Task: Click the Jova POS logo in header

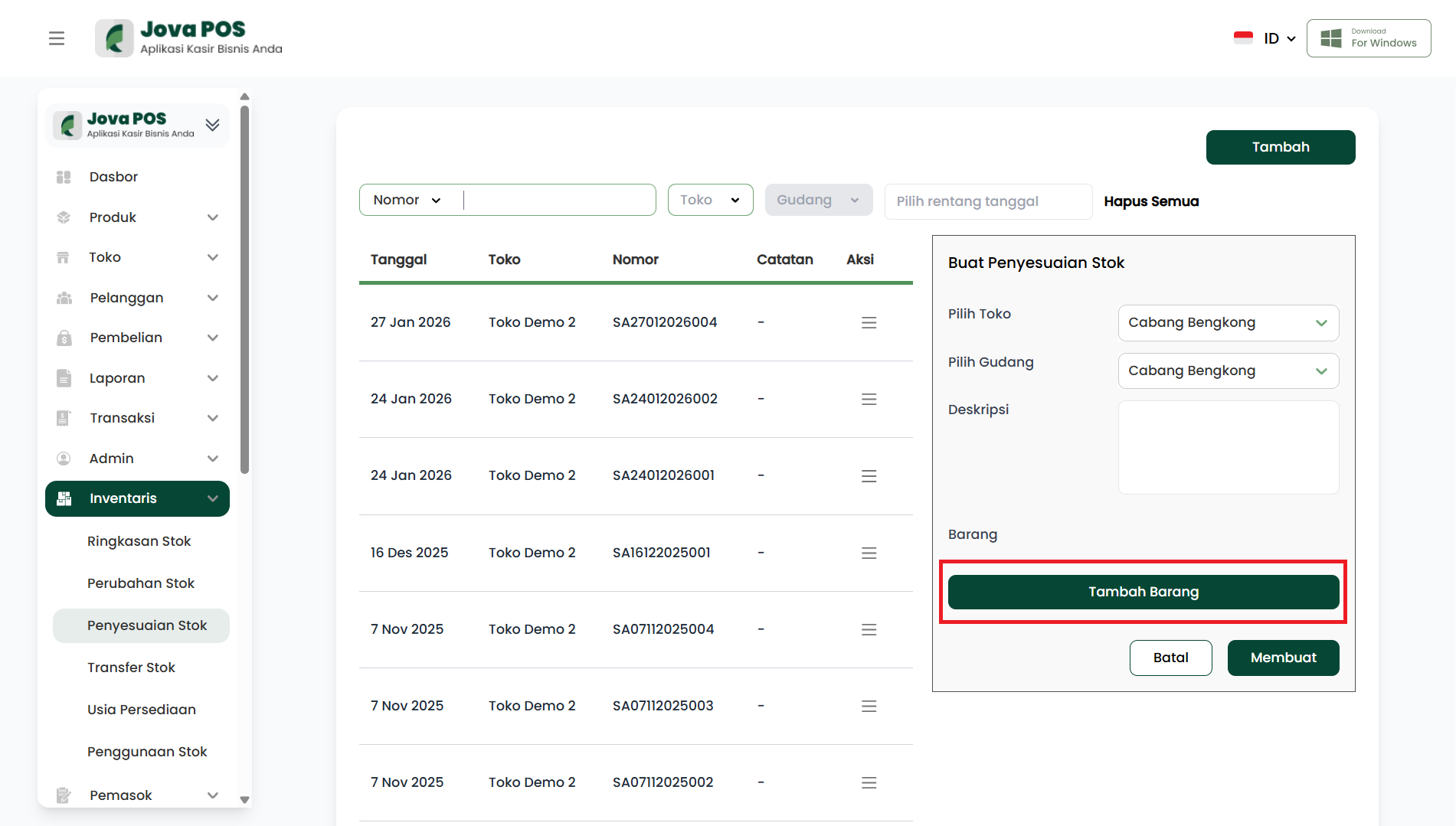Action: click(x=188, y=38)
